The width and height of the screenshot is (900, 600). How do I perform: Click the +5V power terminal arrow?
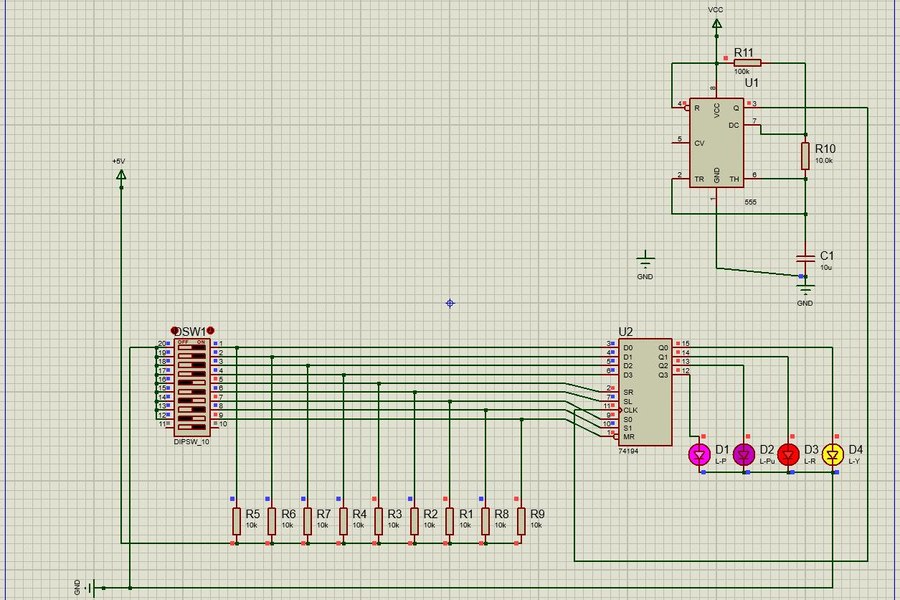tap(121, 175)
